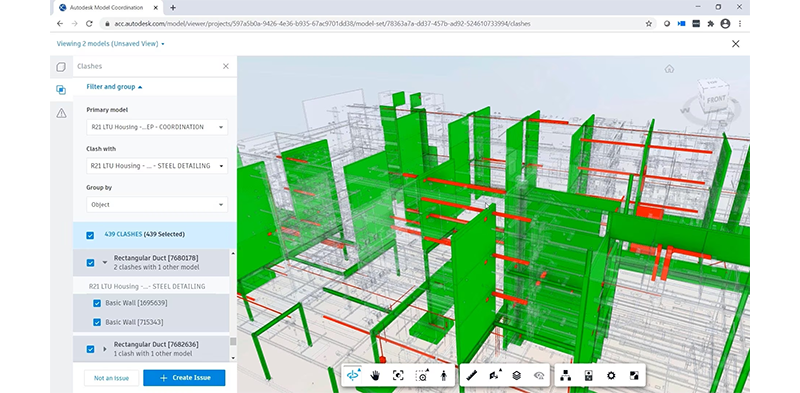Reload the browser page

89,23
